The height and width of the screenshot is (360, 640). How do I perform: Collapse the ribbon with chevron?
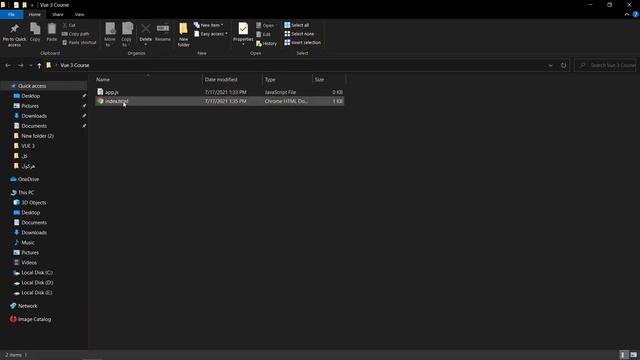point(627,14)
